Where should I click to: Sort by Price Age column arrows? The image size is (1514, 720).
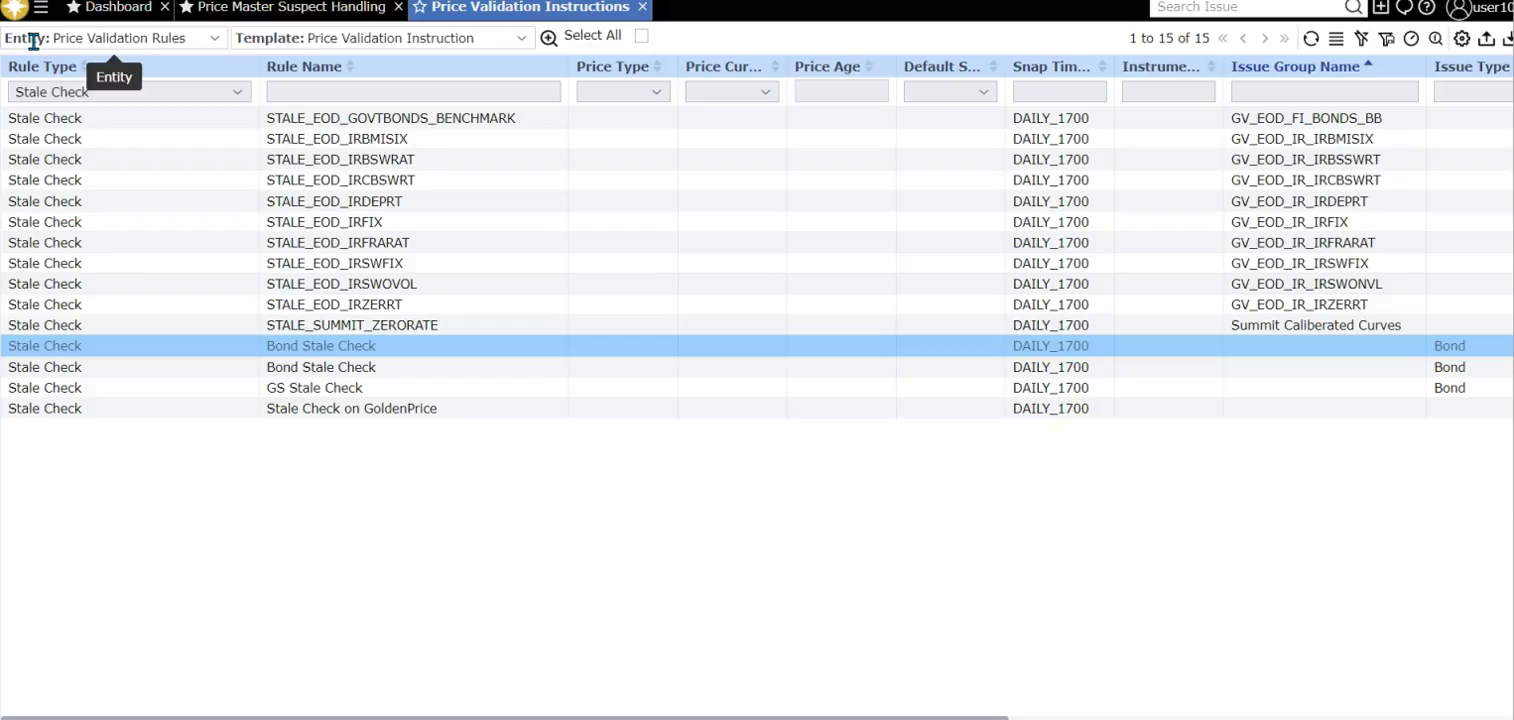click(x=868, y=67)
